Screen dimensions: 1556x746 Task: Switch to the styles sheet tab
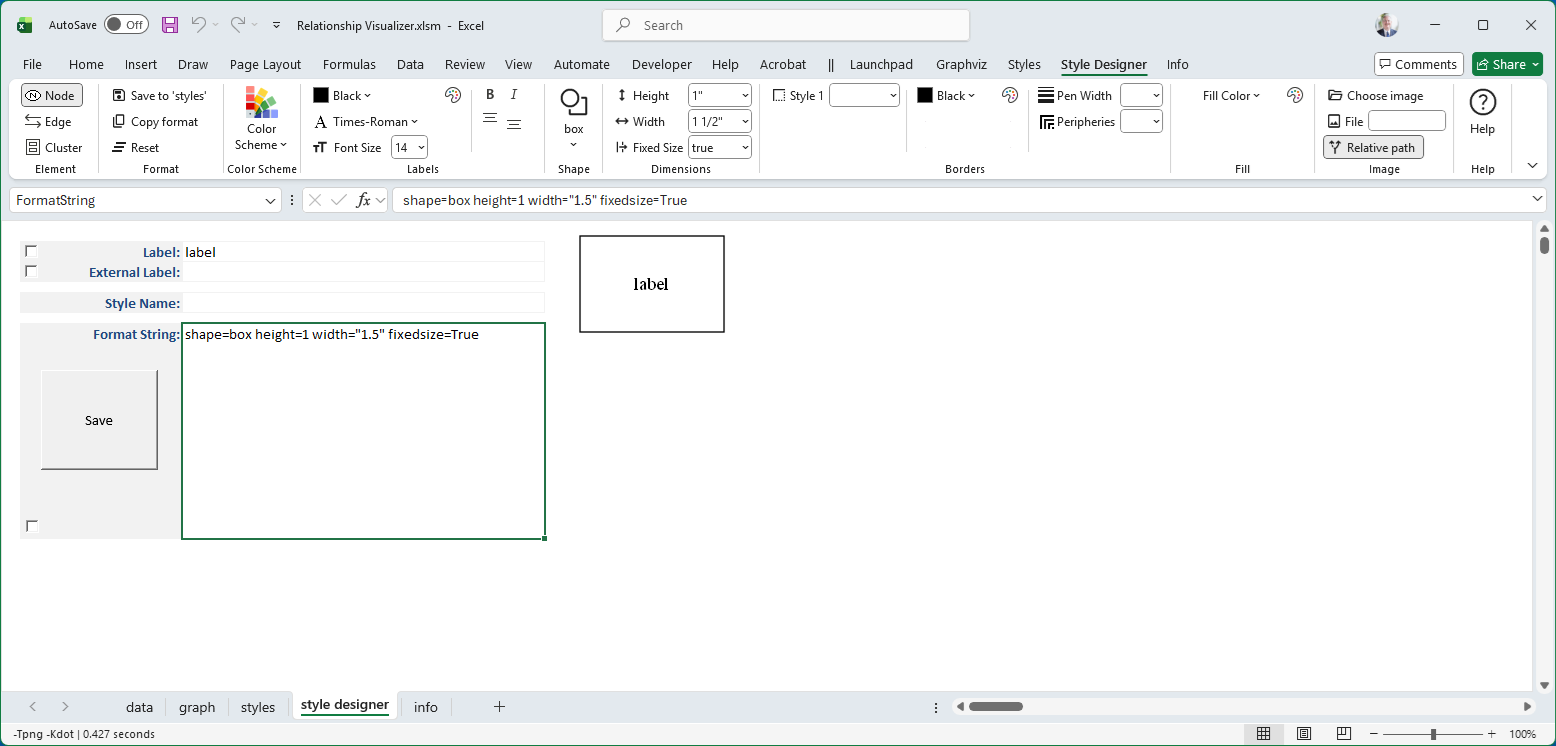pyautogui.click(x=258, y=707)
